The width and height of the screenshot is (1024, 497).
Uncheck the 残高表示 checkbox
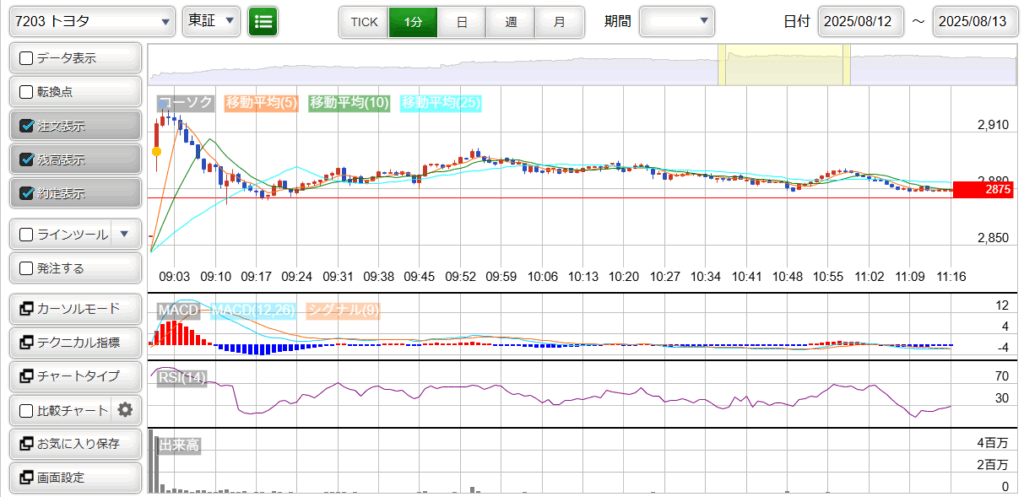tap(26, 159)
